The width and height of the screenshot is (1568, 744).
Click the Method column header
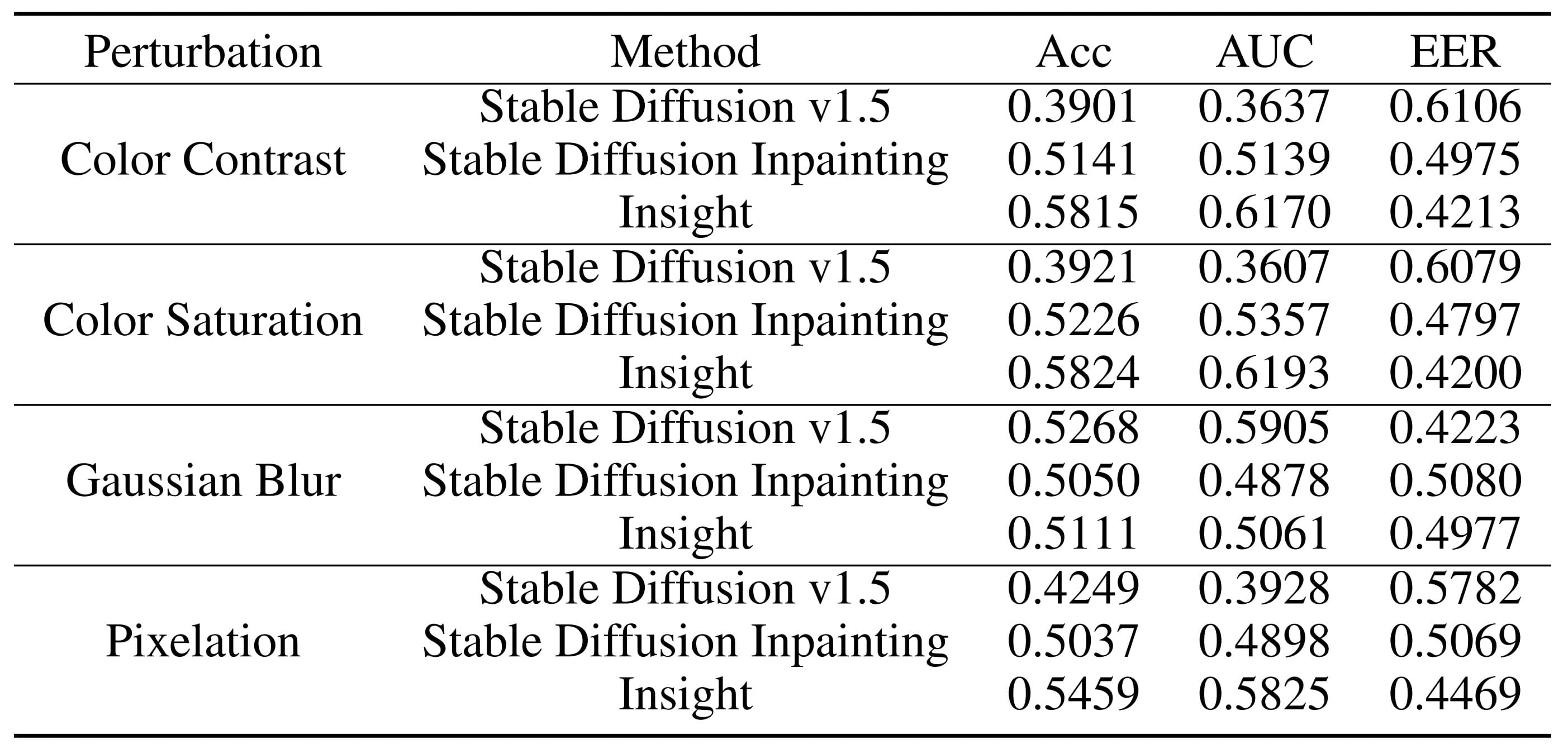click(685, 53)
